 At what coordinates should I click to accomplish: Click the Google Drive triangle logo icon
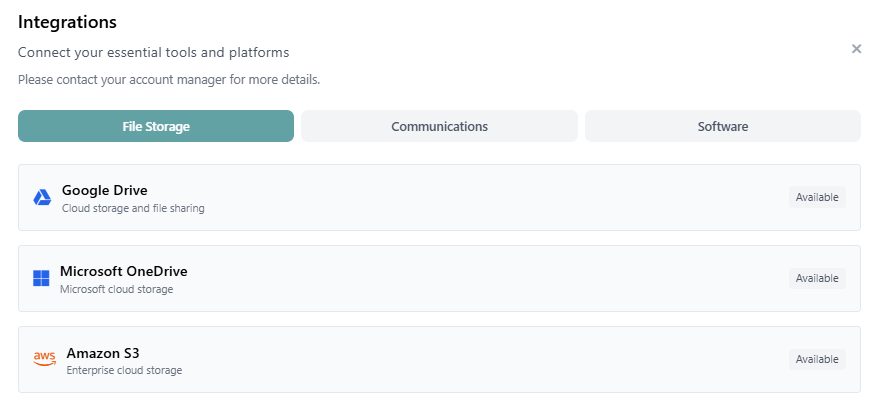pyautogui.click(x=42, y=198)
